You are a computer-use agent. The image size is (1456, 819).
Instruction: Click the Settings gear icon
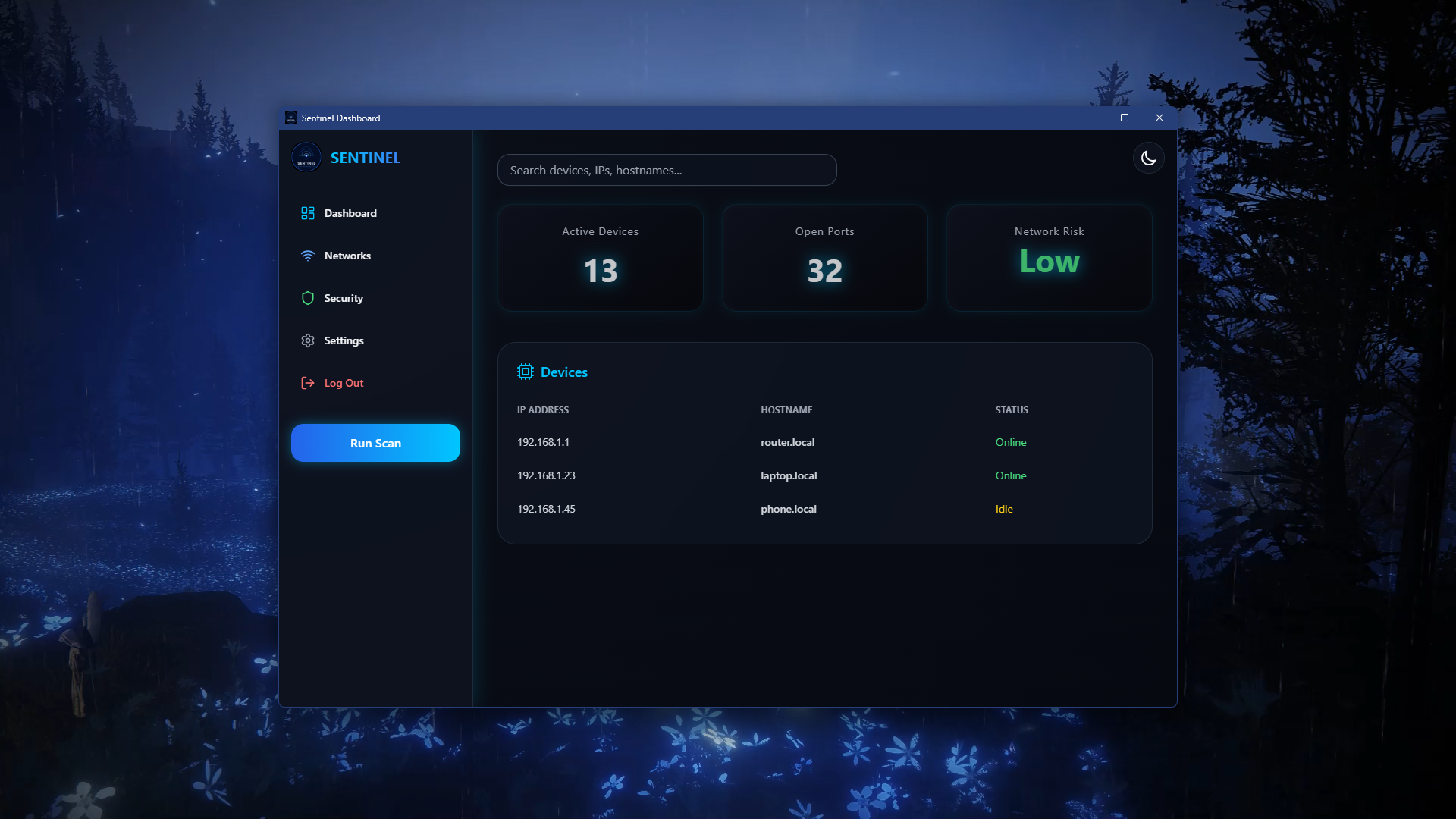[307, 340]
